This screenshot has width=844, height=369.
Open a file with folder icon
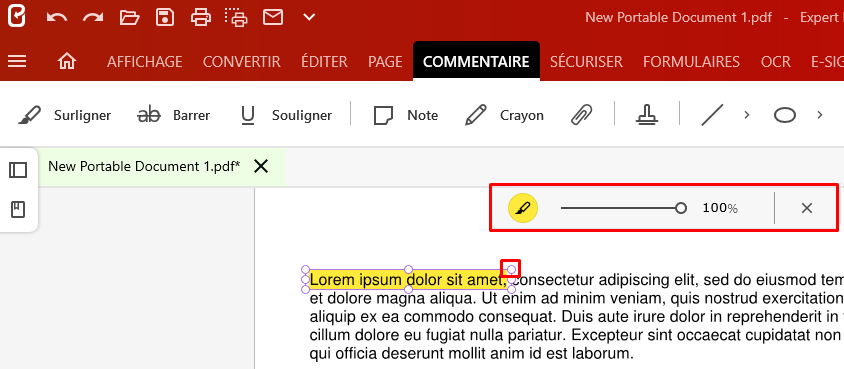(x=129, y=18)
